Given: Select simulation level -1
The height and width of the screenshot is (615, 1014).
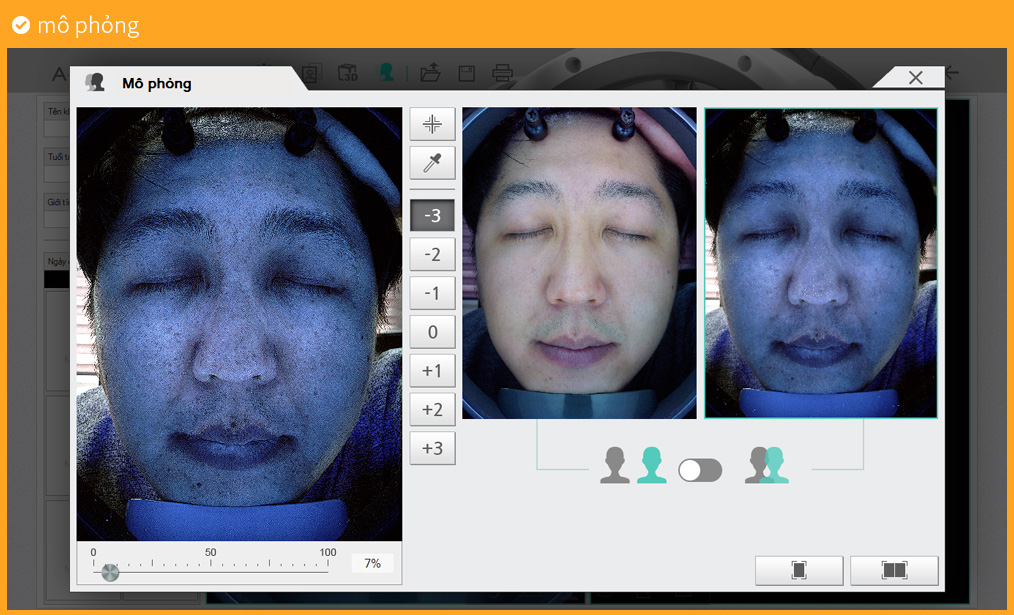Looking at the screenshot, I should click(432, 293).
